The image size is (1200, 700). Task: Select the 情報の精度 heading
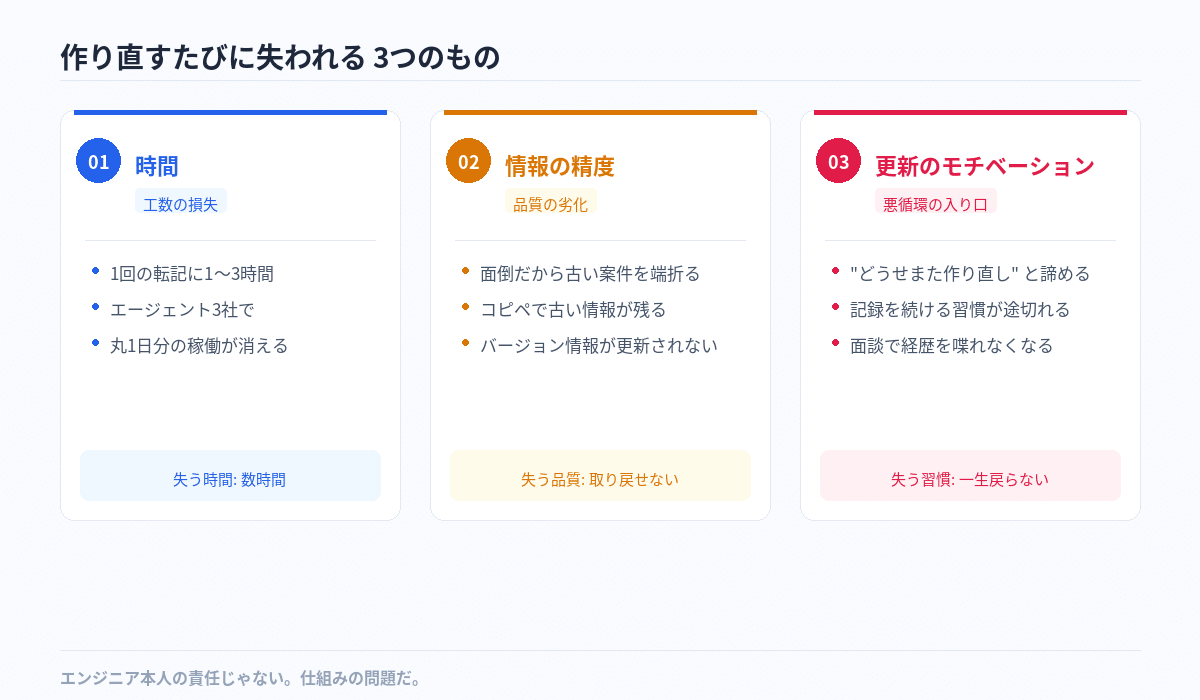pos(559,166)
